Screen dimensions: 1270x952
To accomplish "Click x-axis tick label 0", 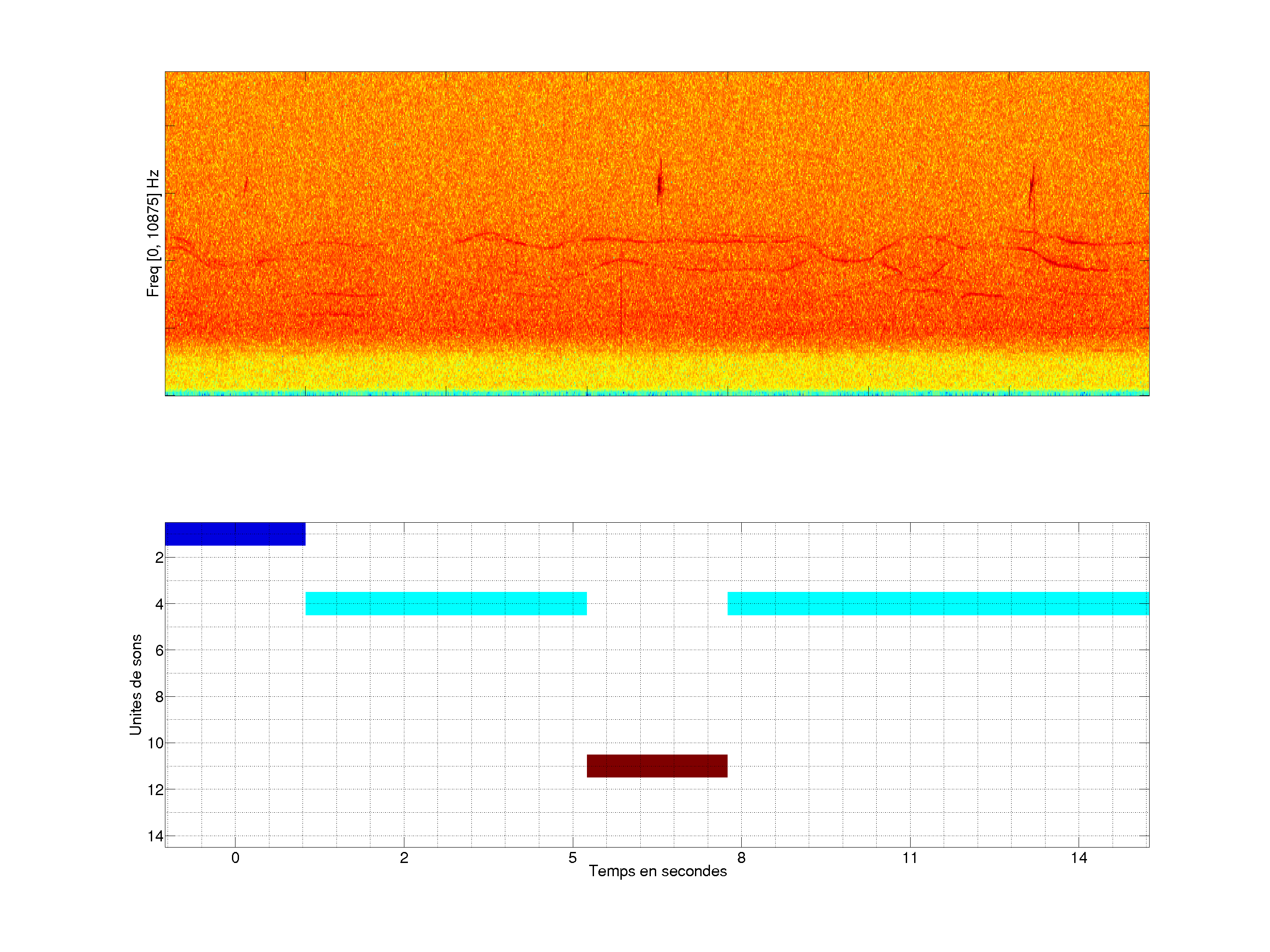I will [x=235, y=858].
